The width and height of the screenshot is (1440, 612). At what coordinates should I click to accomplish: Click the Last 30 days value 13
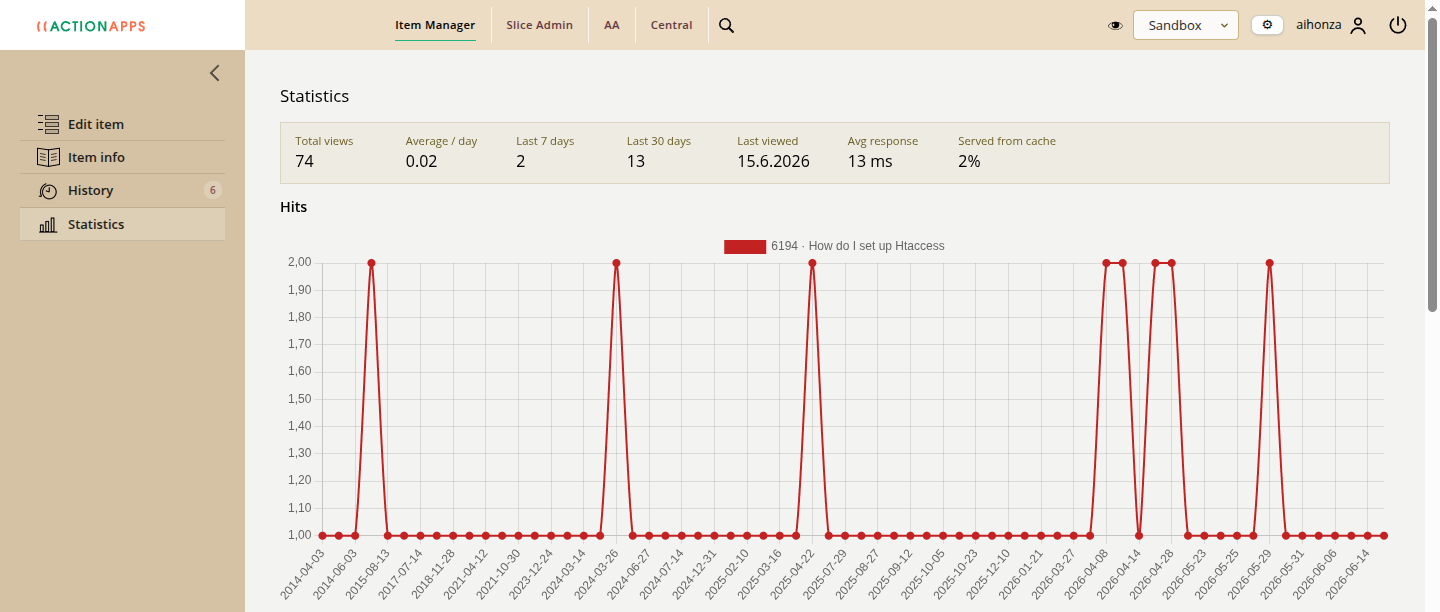636,161
